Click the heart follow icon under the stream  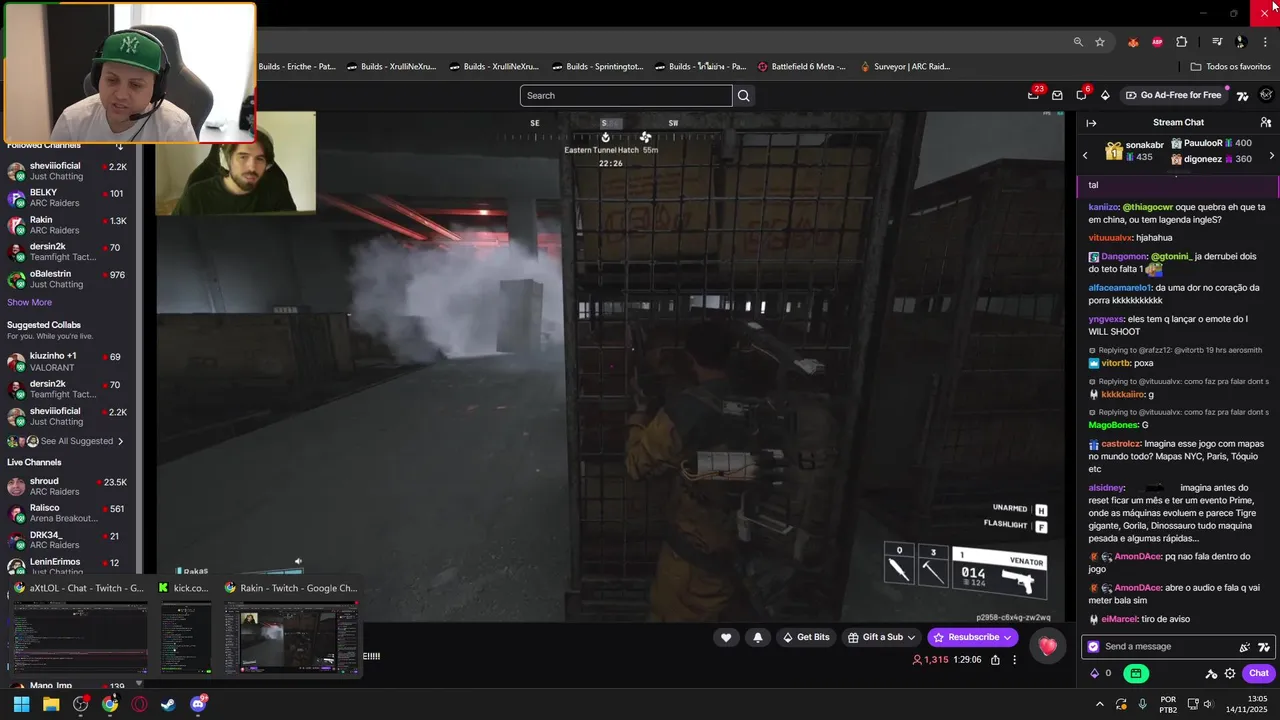726,637
